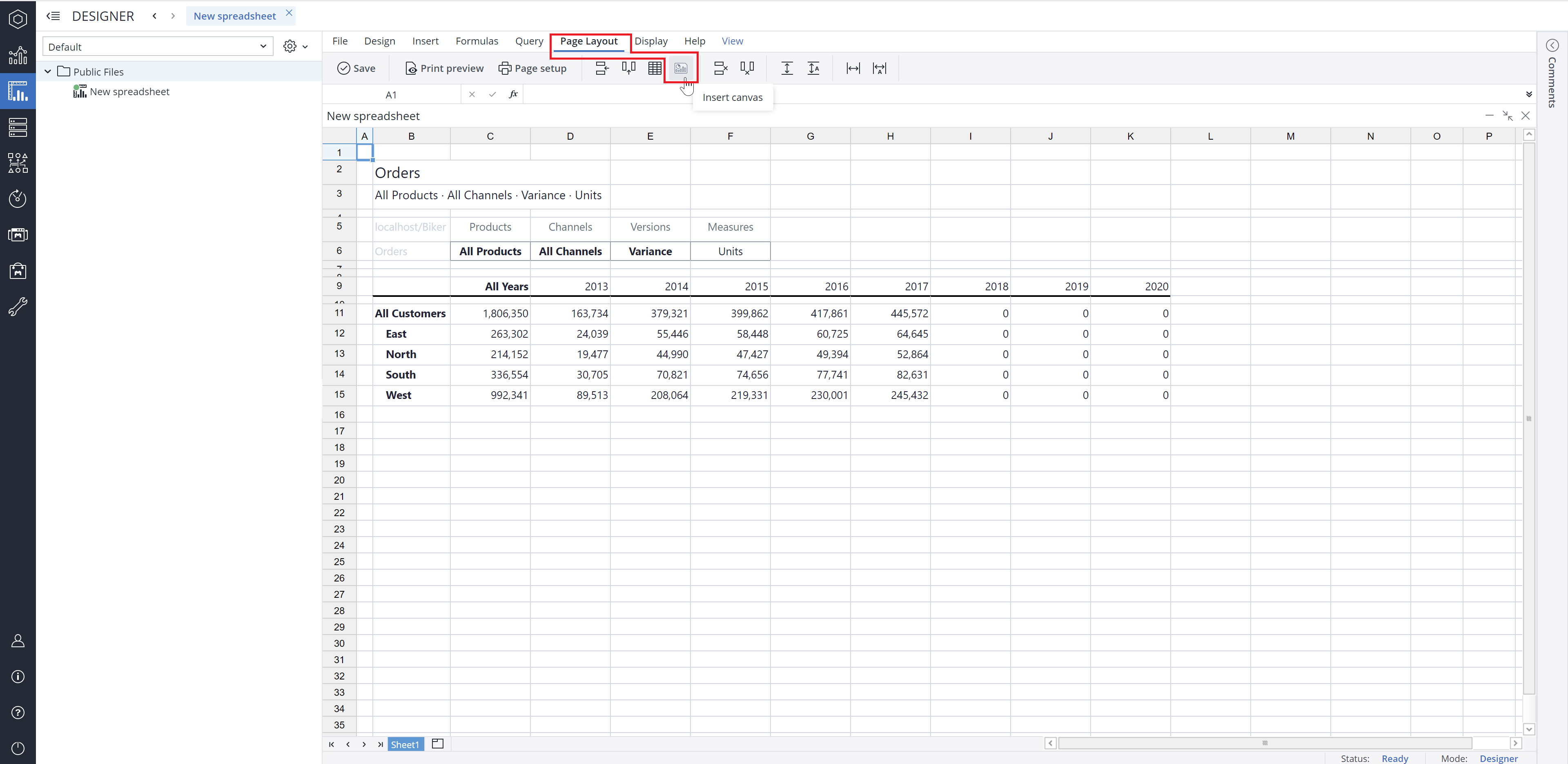
Task: Click the remove column break icon
Action: [x=747, y=68]
